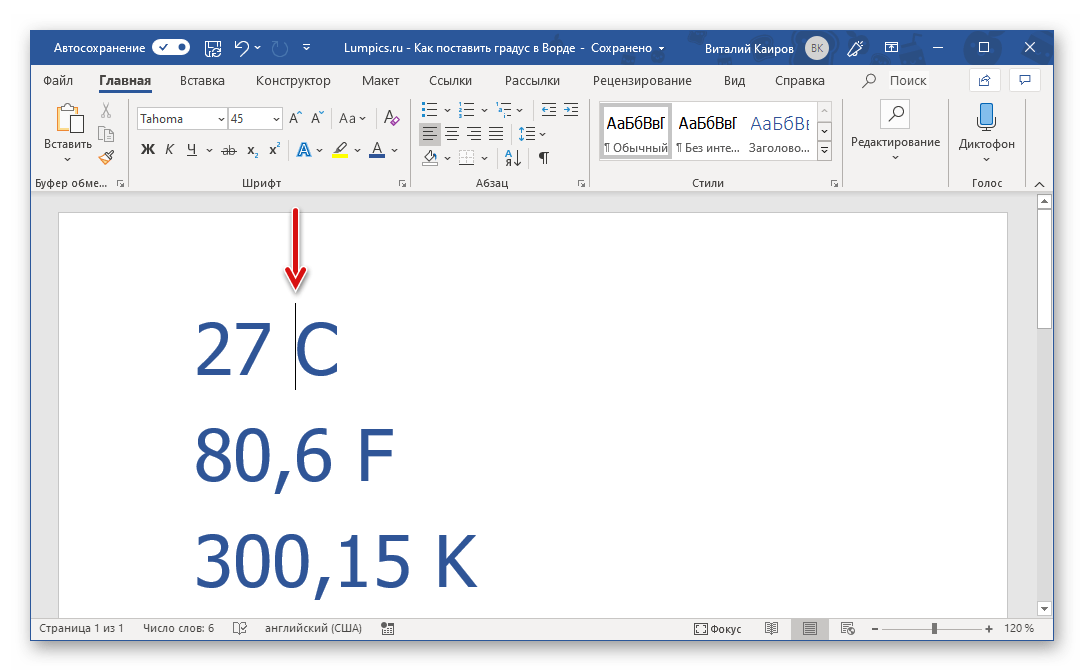Increase paragraph indent
Image resolution: width=1084 pixels, height=671 pixels.
[x=571, y=110]
